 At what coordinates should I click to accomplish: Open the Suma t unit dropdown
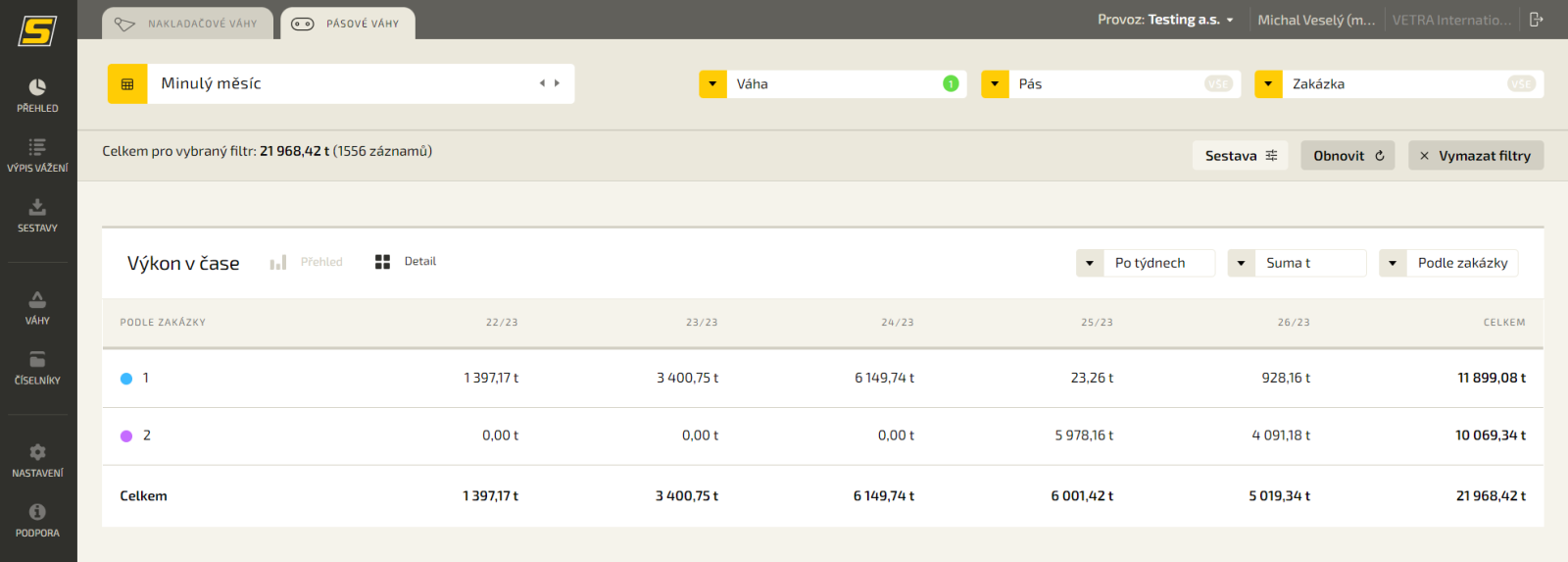[x=1298, y=263]
